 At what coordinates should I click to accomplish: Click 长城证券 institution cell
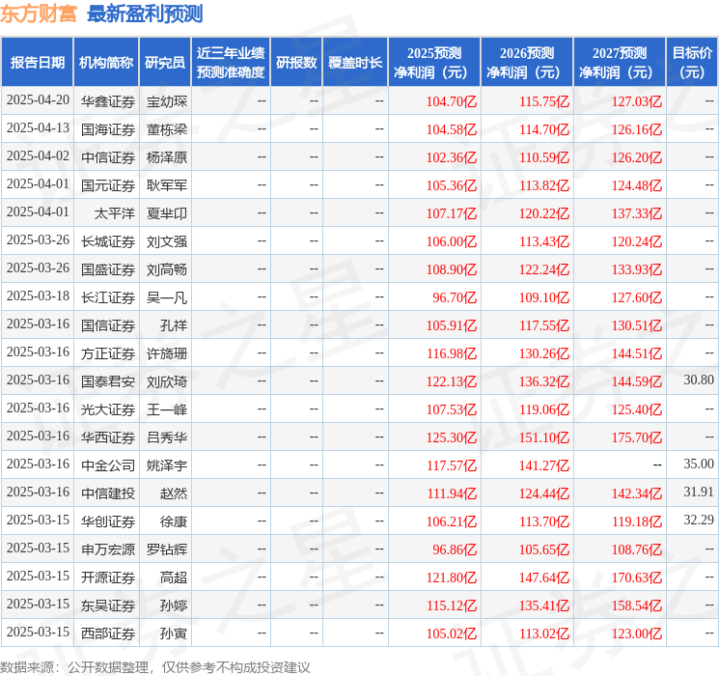108,241
